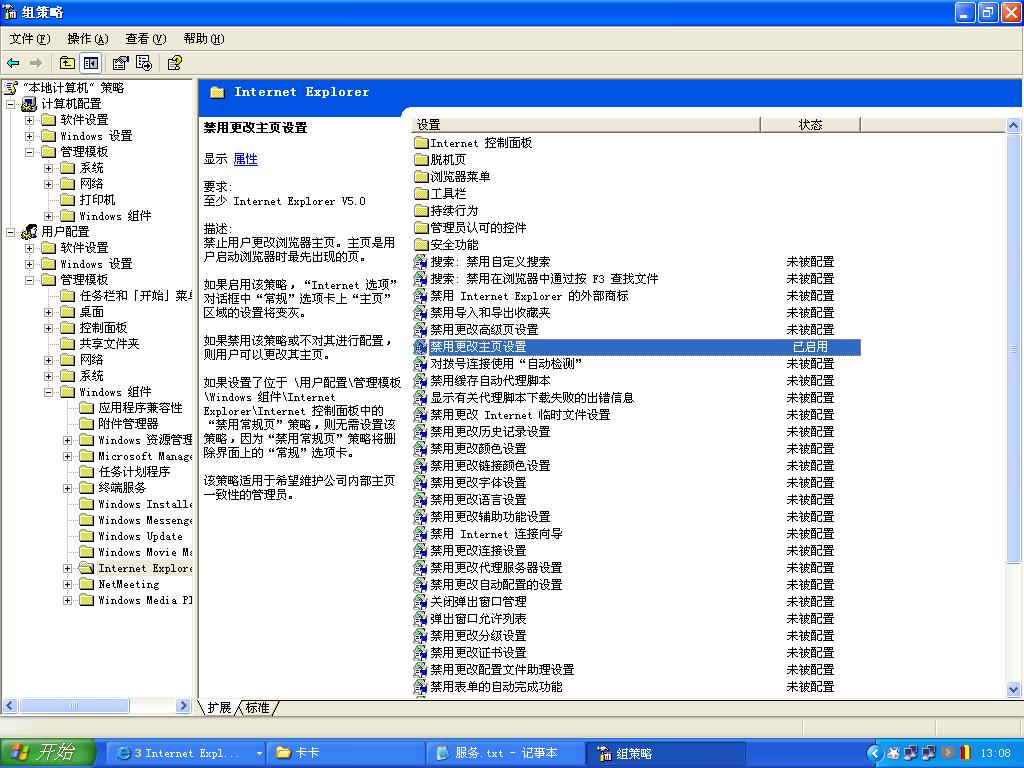Collapse the 用户配置 node
Image resolution: width=1024 pixels, height=768 pixels.
(x=10, y=232)
